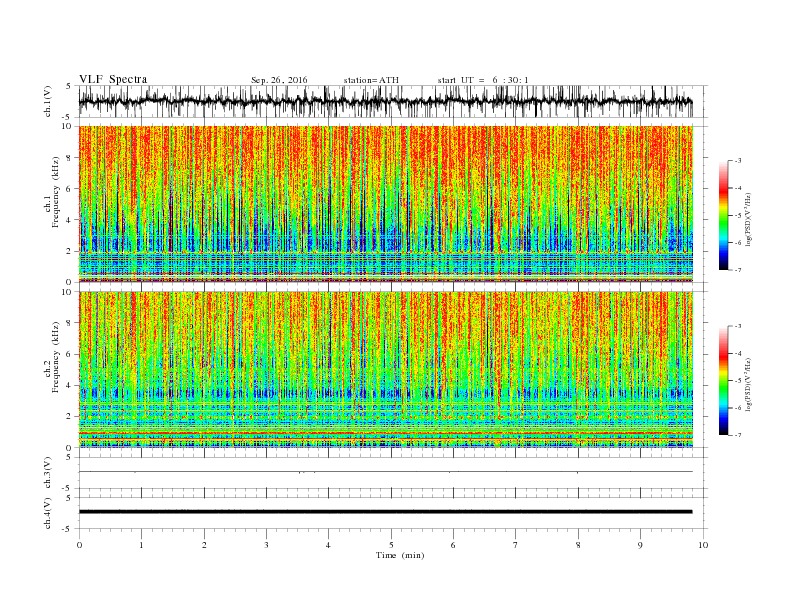
Task: Click time axis tick label 9
Action: click(x=640, y=545)
